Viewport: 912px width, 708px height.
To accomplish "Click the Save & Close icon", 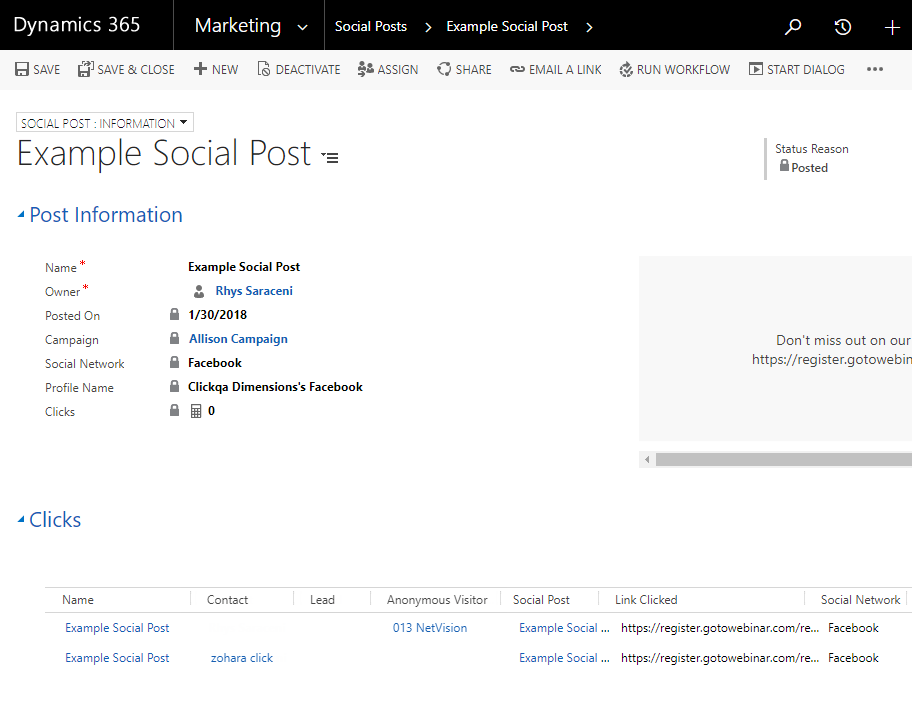I will tap(86, 69).
